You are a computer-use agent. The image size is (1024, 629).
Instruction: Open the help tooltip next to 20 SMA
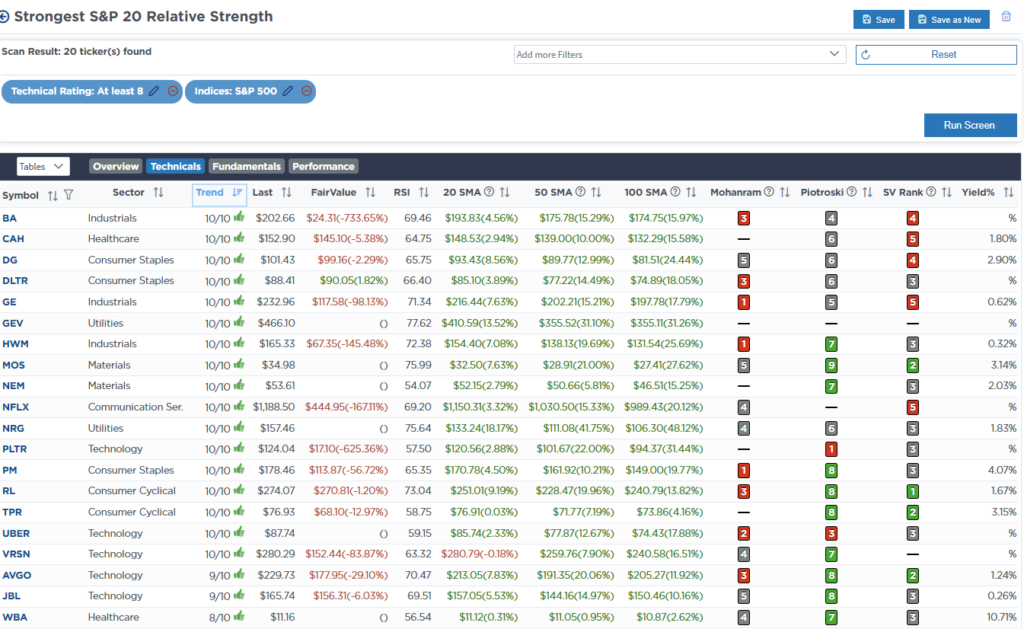tap(487, 193)
